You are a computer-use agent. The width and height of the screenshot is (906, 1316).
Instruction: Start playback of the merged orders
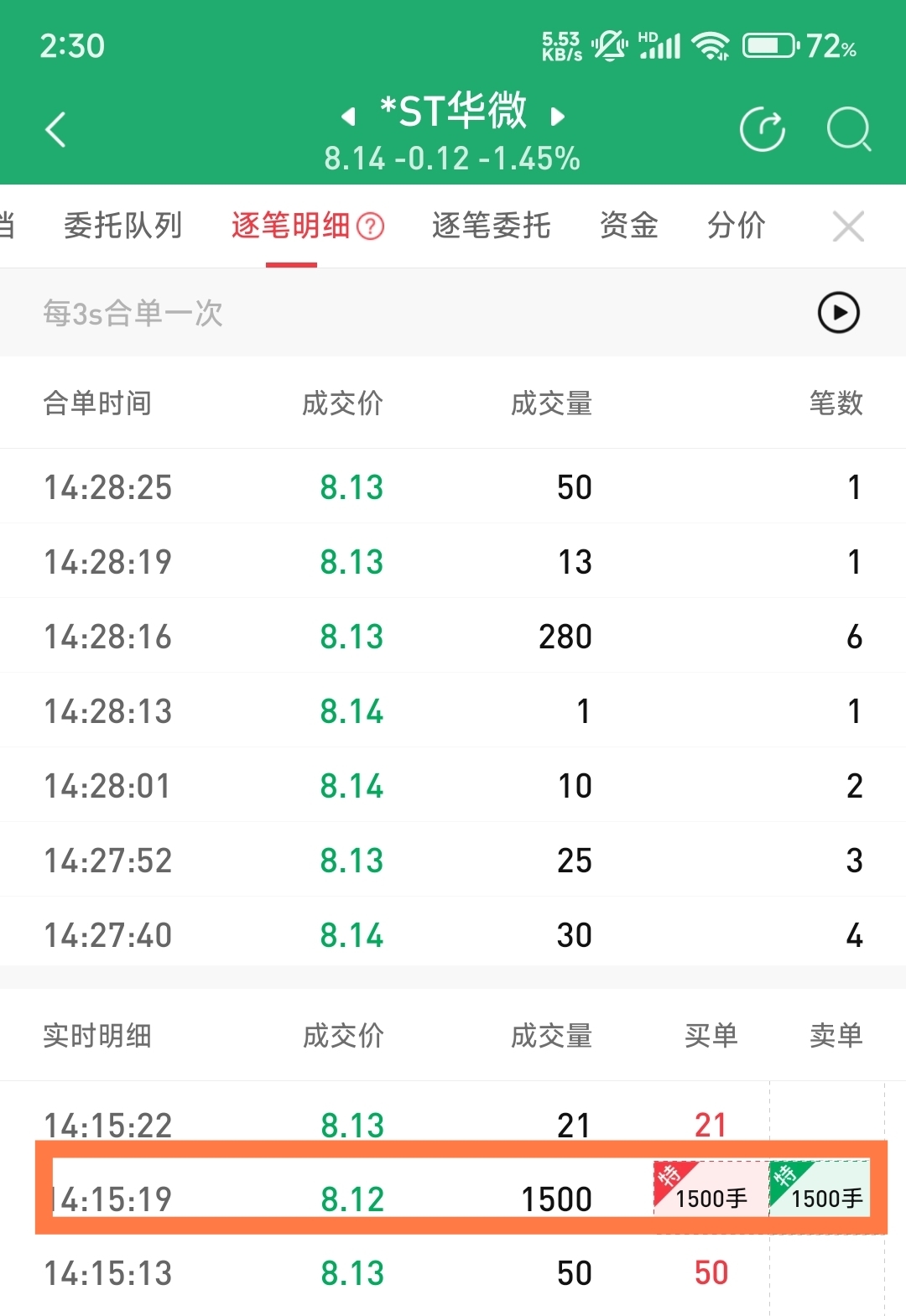tap(839, 313)
